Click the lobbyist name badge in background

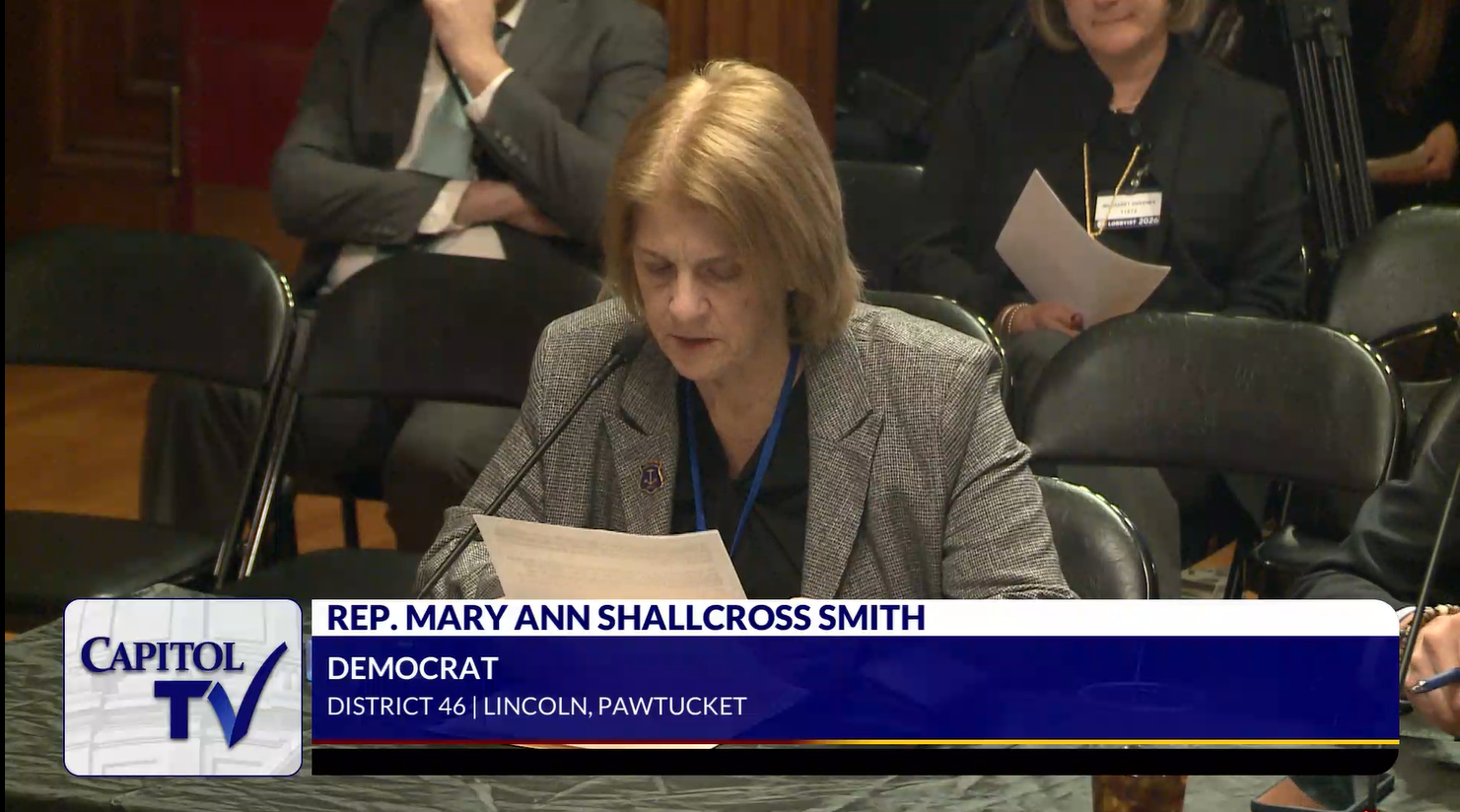pos(1127,209)
